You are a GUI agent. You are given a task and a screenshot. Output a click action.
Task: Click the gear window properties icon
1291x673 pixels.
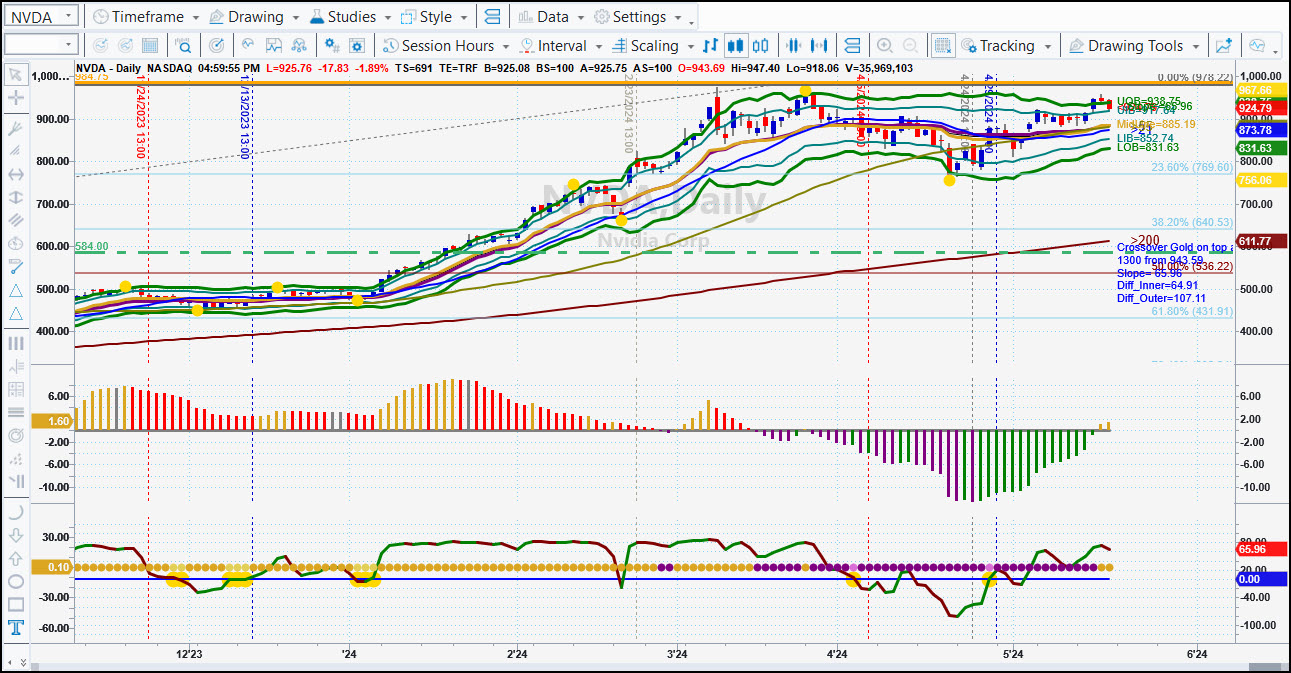click(x=359, y=45)
